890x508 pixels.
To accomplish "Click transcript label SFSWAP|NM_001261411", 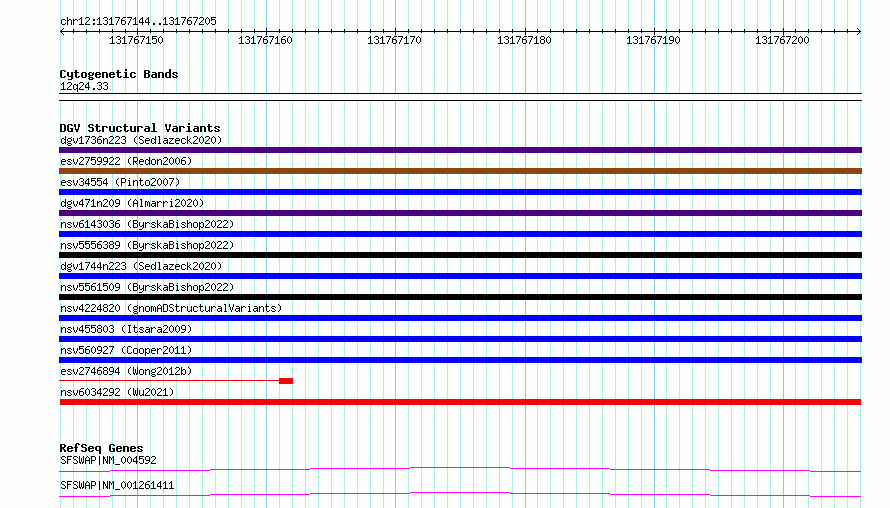I will pyautogui.click(x=117, y=485).
